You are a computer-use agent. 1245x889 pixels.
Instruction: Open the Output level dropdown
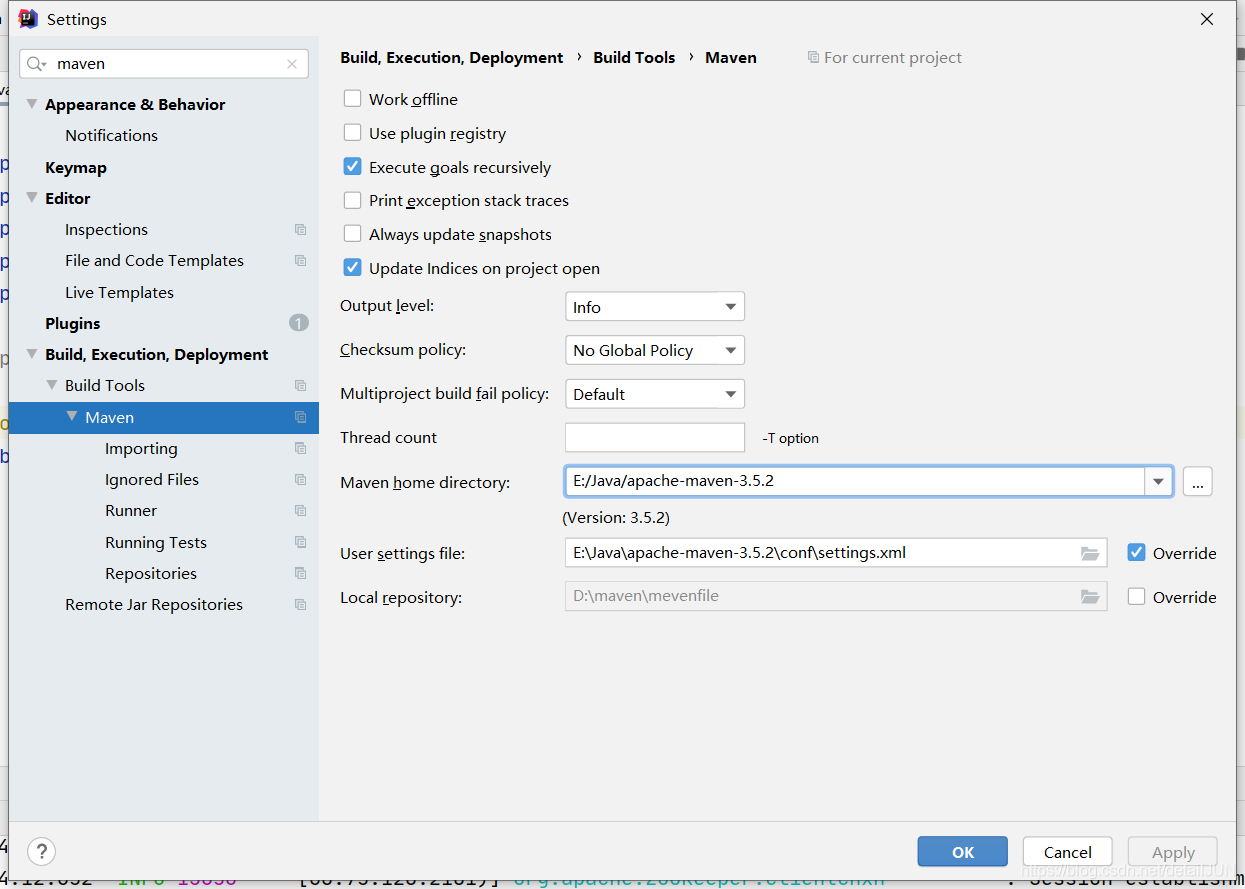click(x=655, y=307)
